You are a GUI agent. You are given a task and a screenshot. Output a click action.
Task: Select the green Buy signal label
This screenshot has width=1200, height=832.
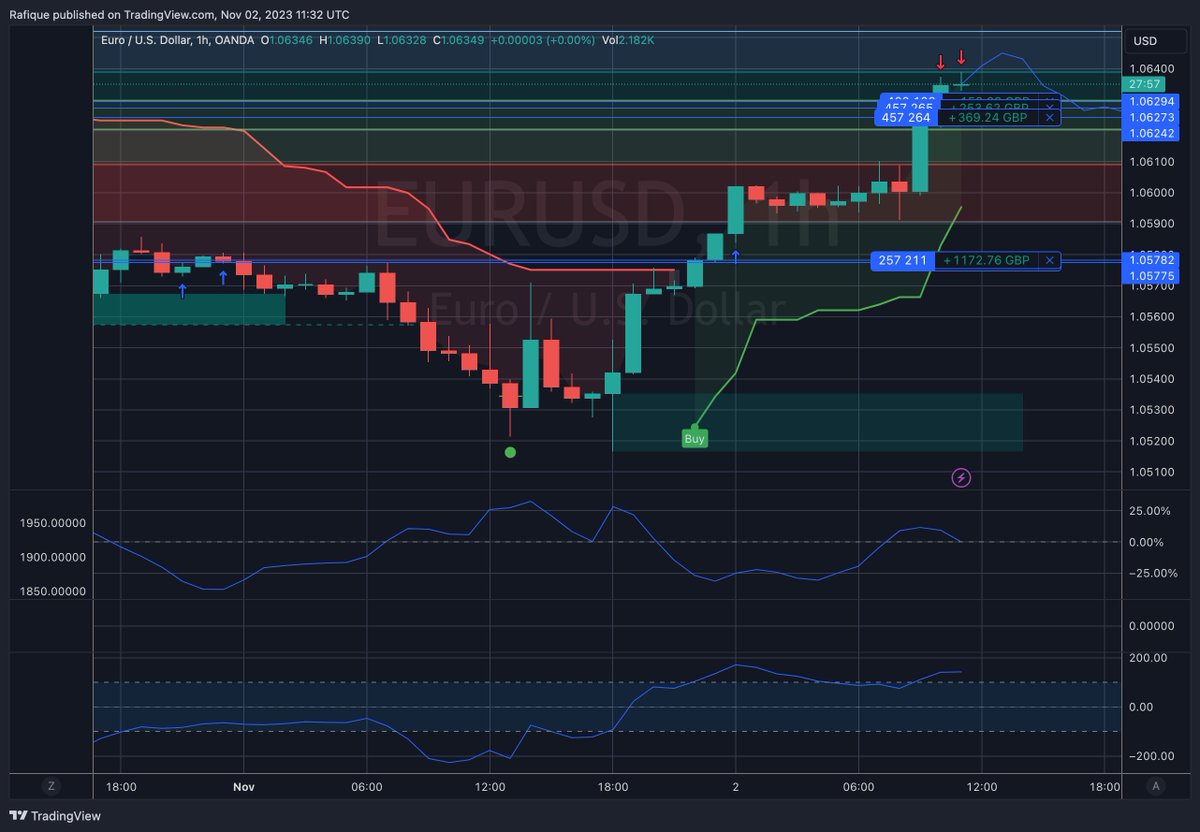(694, 438)
